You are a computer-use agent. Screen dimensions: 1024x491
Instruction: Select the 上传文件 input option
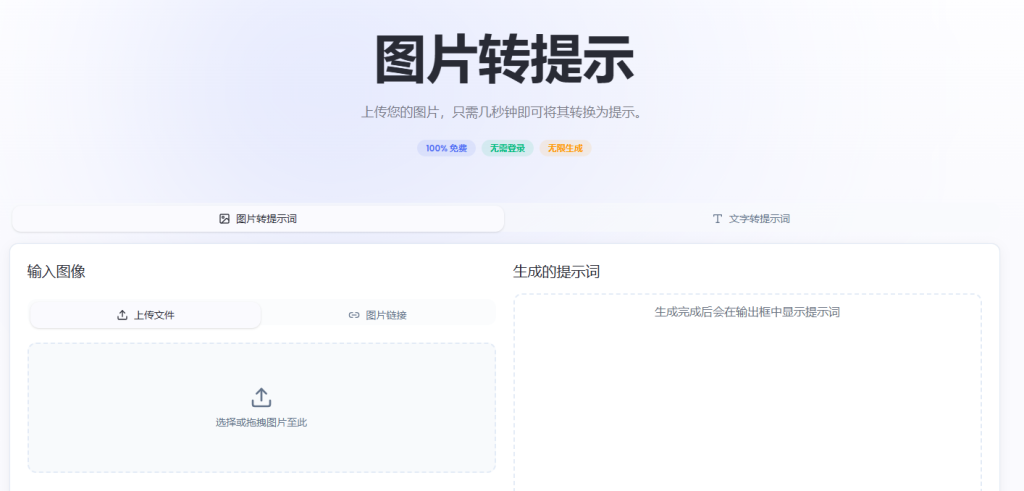[x=146, y=315]
